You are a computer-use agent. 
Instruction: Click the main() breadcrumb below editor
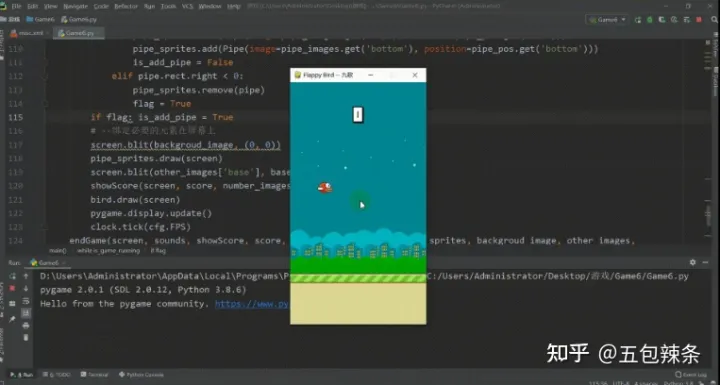tap(58, 251)
